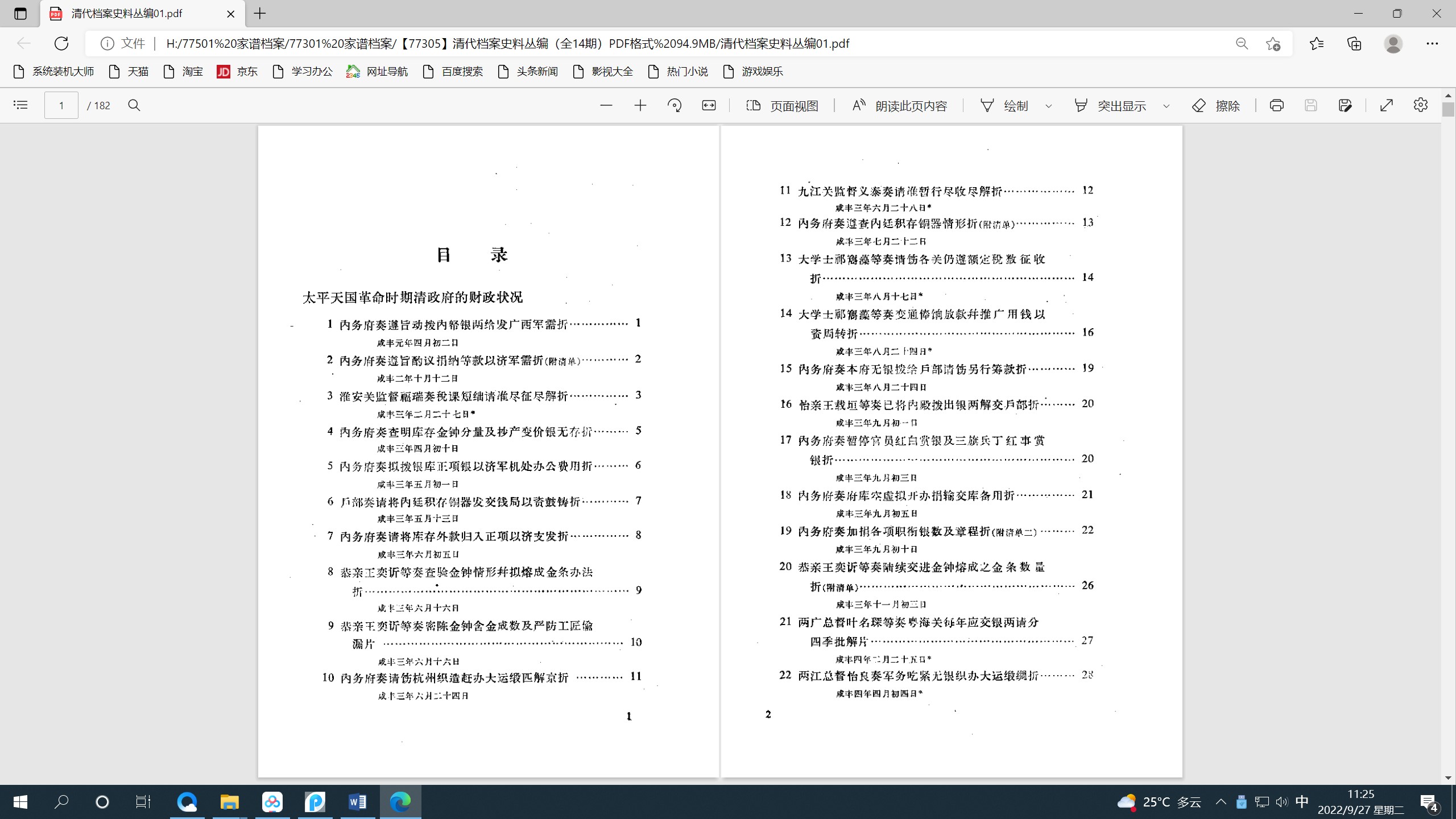Click the vertical scrollbar thumb
The image size is (1456, 819).
[1448, 109]
